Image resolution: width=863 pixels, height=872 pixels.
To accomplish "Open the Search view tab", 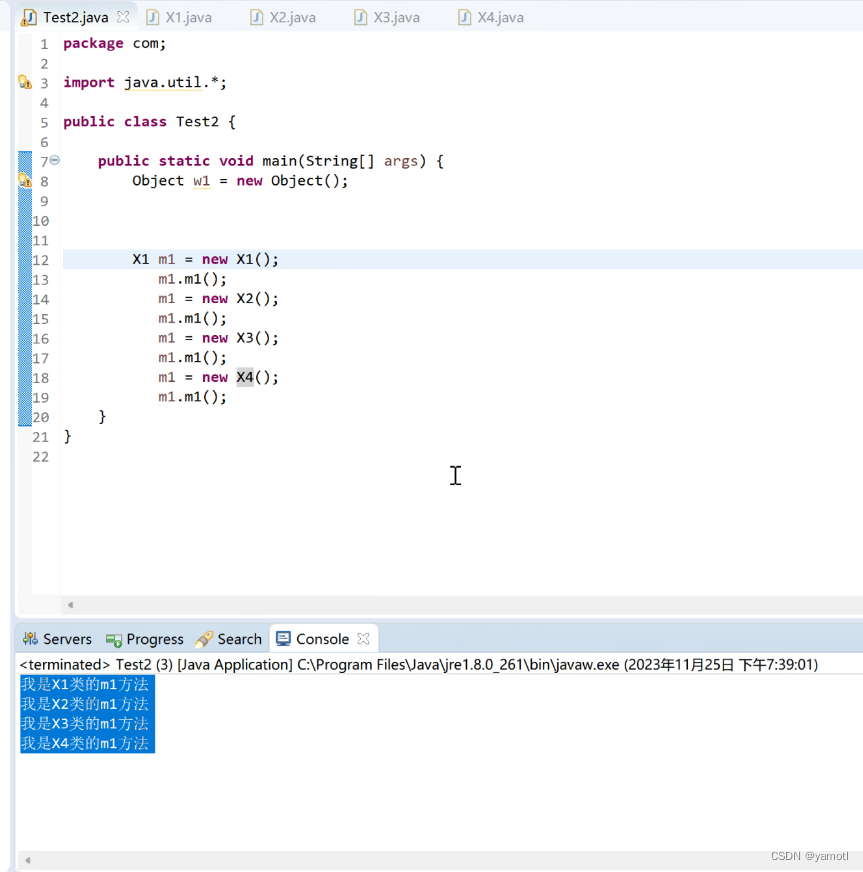I will [x=229, y=639].
